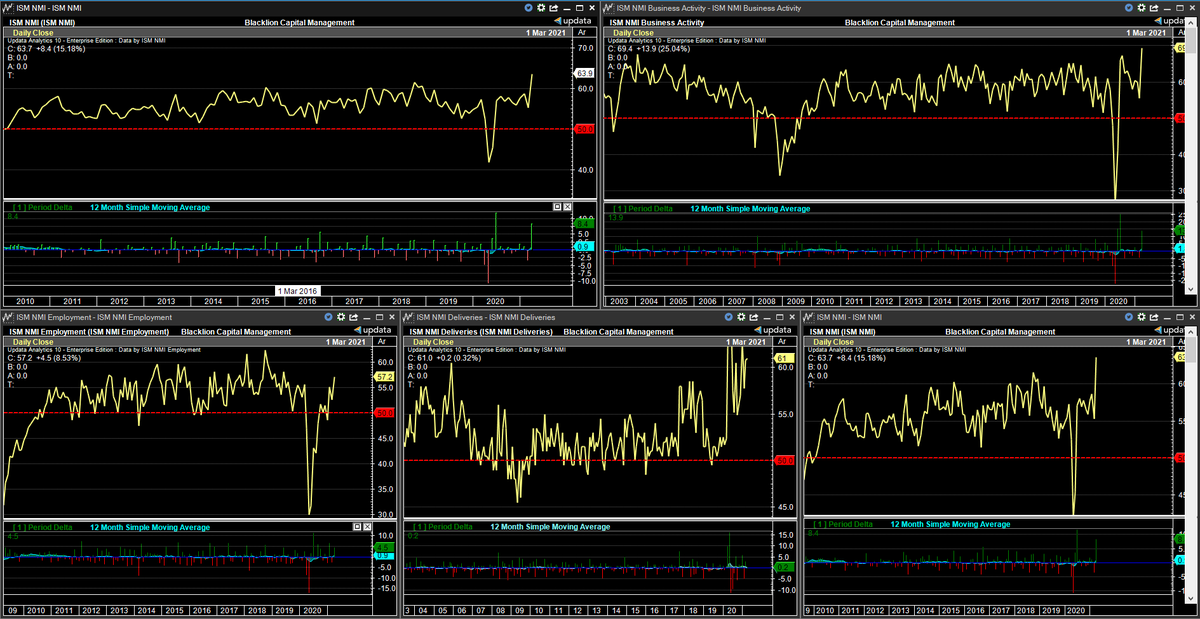1200x619 pixels.
Task: Maximize Period Delta pane in Employment window
Action: [357, 526]
